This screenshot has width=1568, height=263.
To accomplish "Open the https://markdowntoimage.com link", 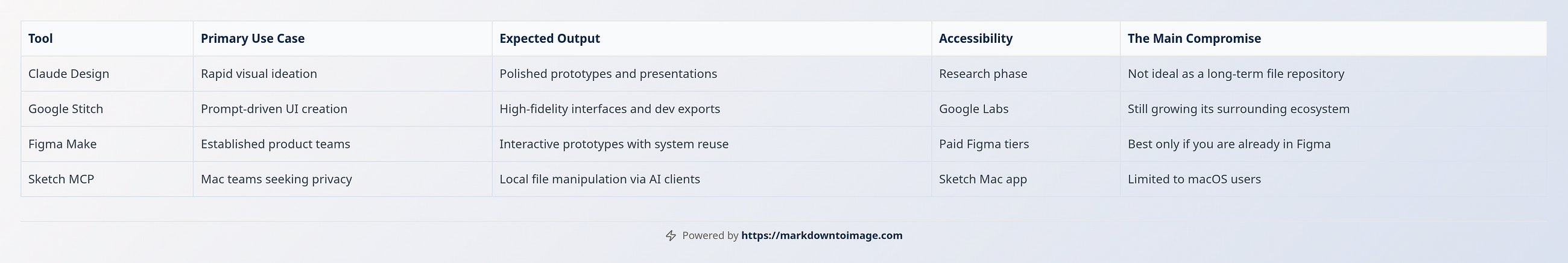I will point(822,236).
